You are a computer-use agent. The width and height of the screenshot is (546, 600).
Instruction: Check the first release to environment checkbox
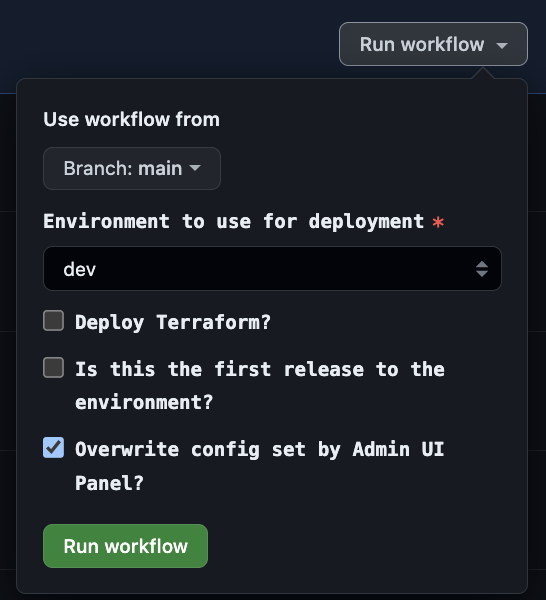click(54, 368)
